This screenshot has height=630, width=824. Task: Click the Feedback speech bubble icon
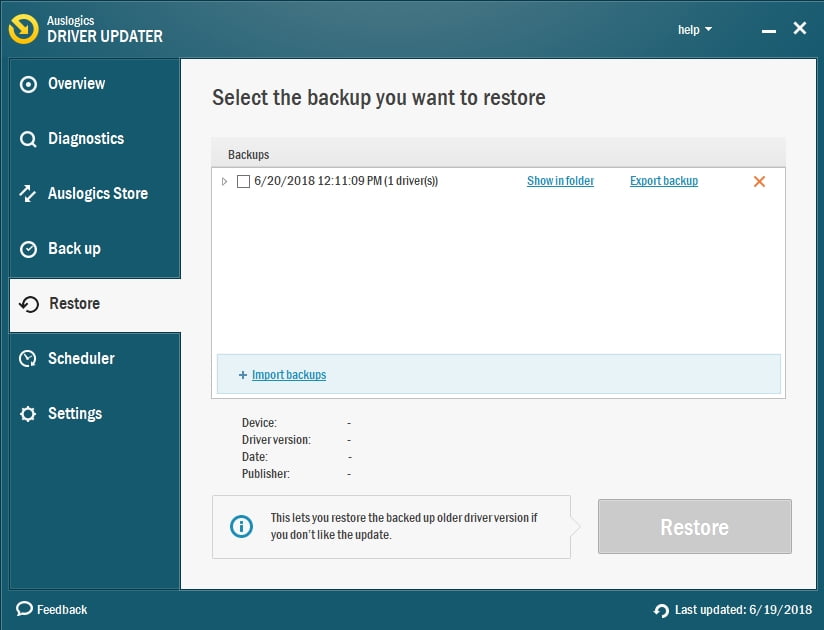tap(24, 609)
